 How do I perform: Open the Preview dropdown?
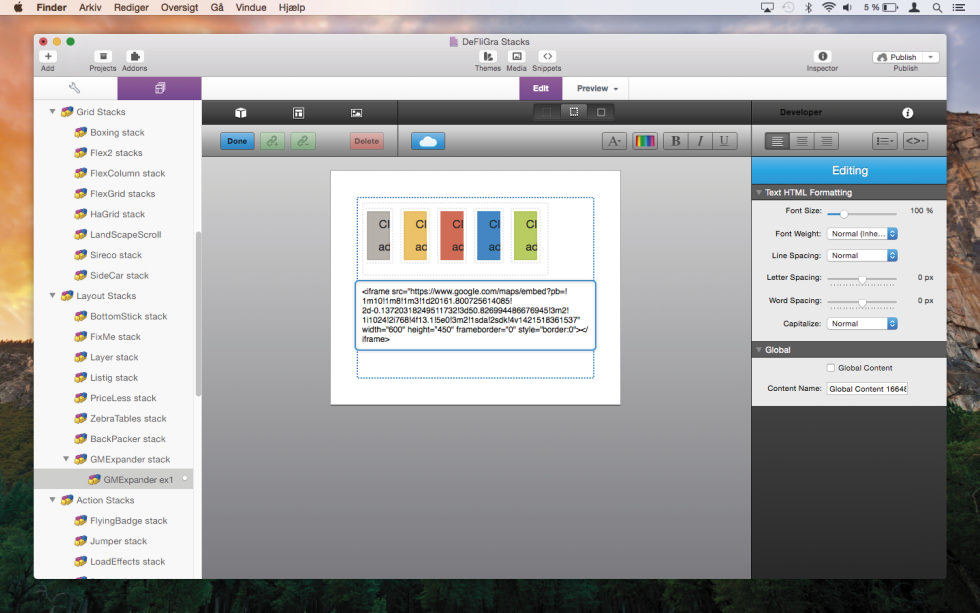point(597,88)
